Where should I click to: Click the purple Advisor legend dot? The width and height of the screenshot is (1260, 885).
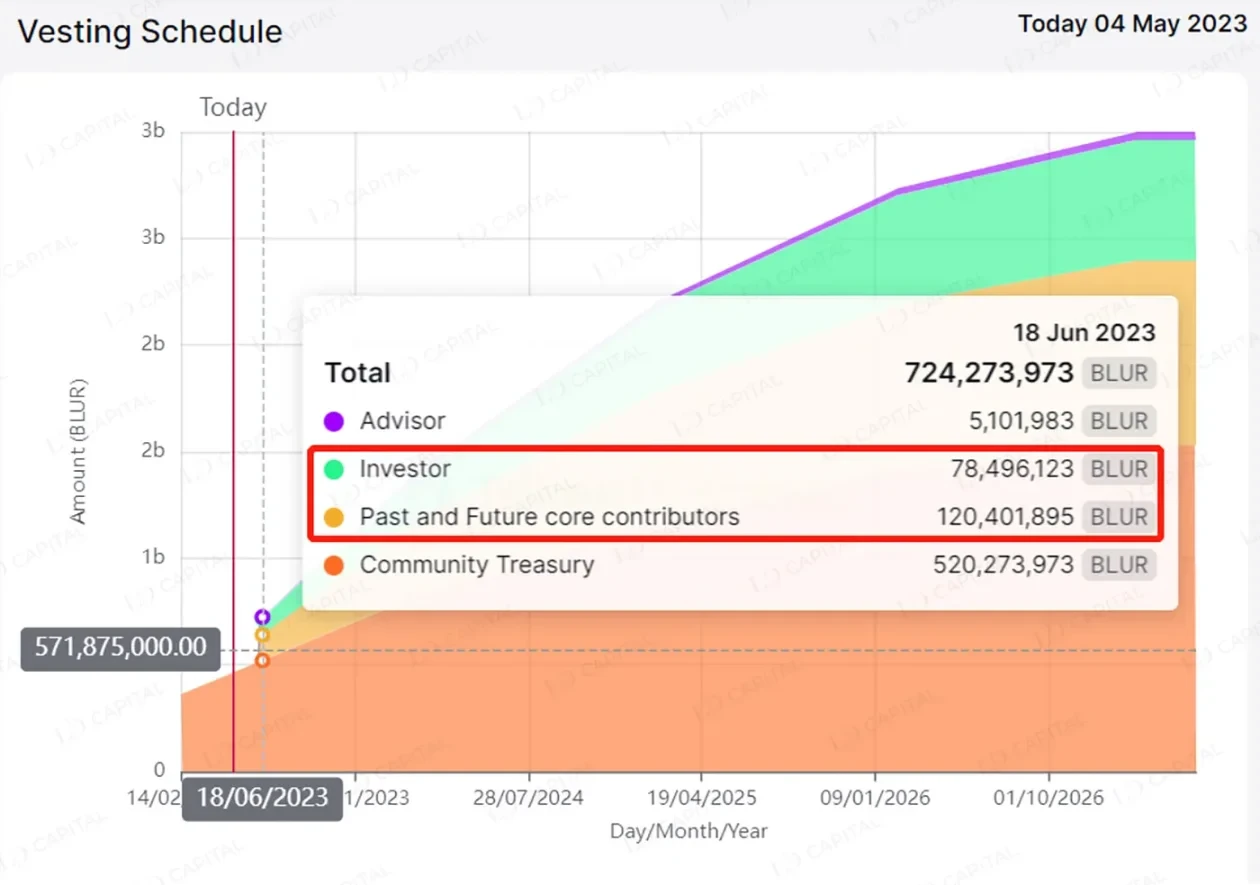click(x=334, y=421)
